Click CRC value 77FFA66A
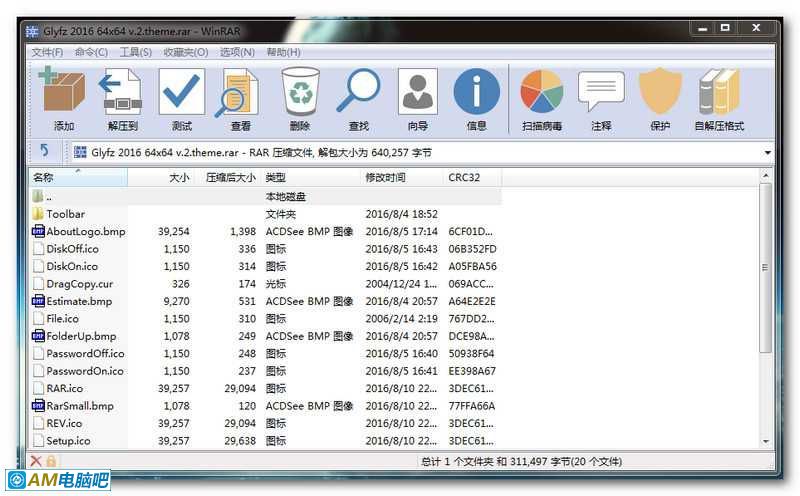800x496 pixels. click(x=471, y=406)
